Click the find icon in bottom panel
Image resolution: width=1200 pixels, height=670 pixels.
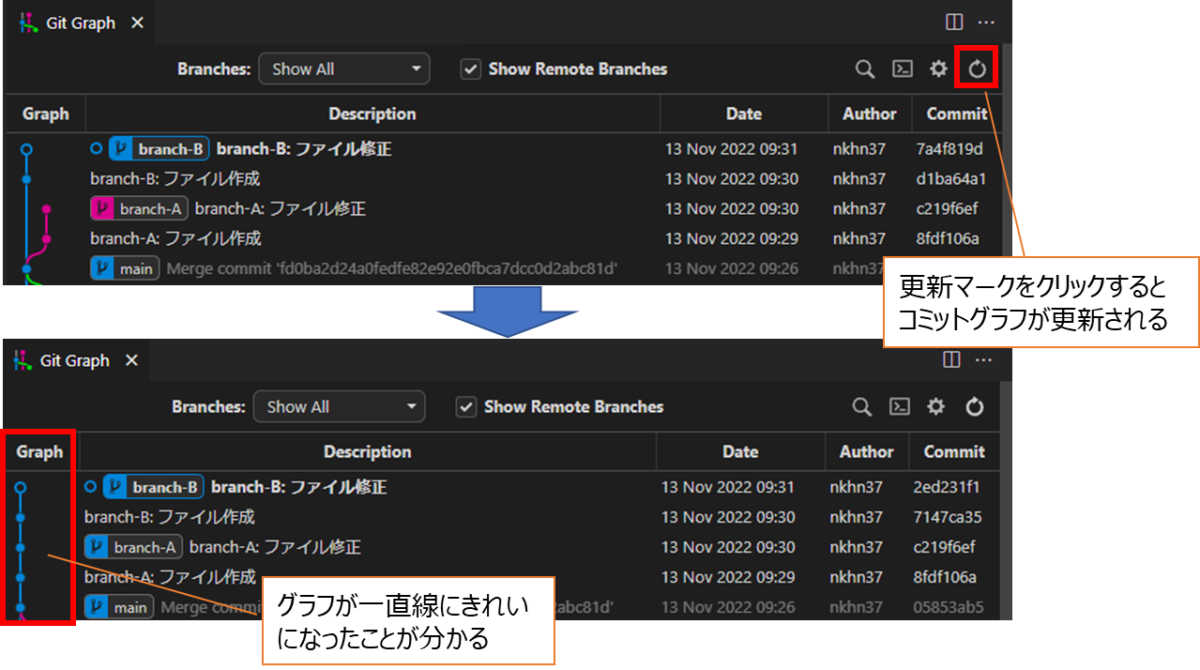pos(862,407)
